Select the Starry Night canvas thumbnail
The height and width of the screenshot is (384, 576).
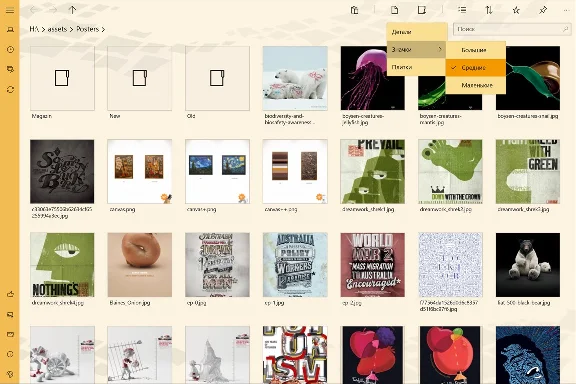click(x=217, y=172)
